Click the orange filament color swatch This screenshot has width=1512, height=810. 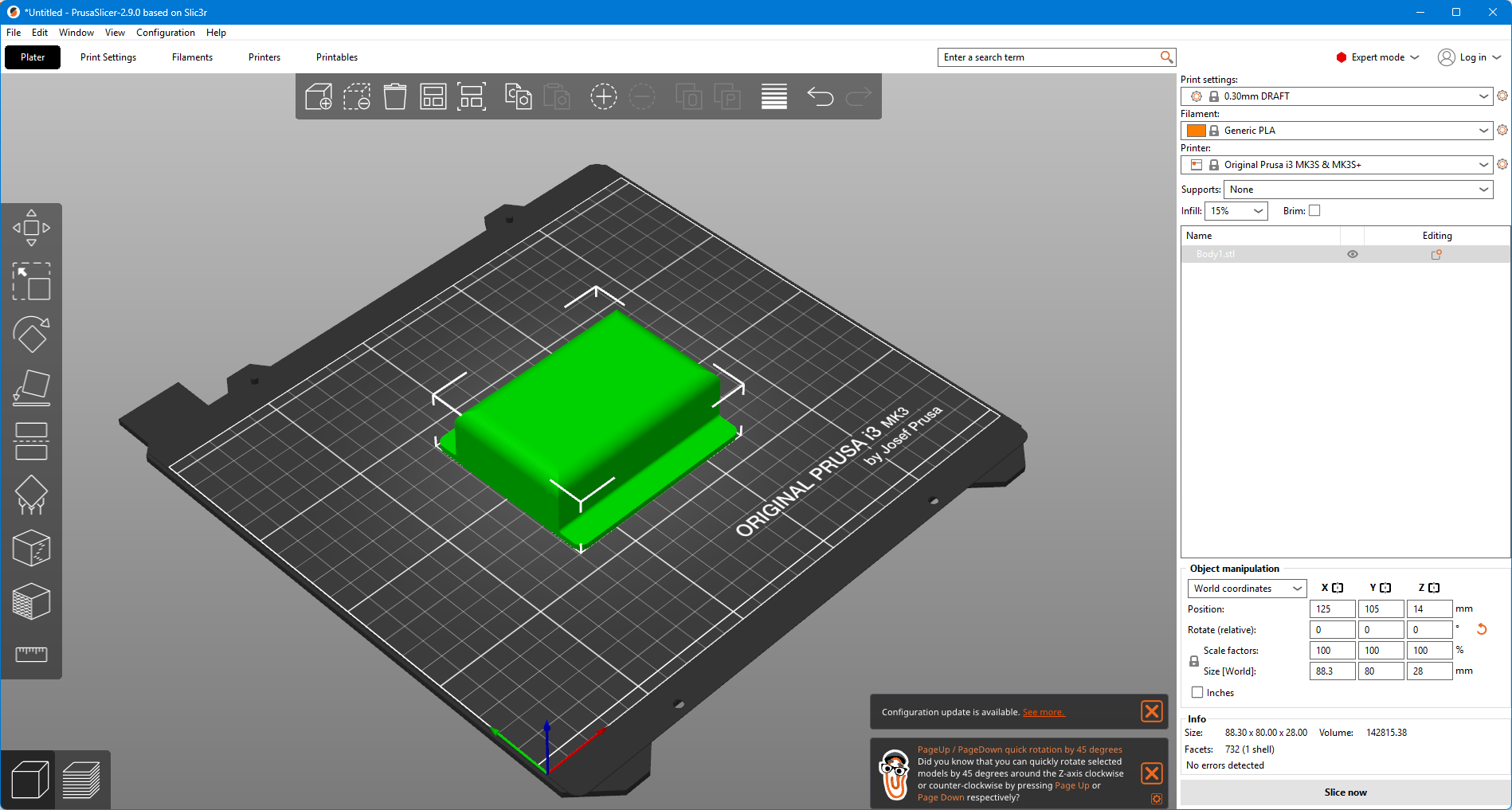click(x=1196, y=131)
